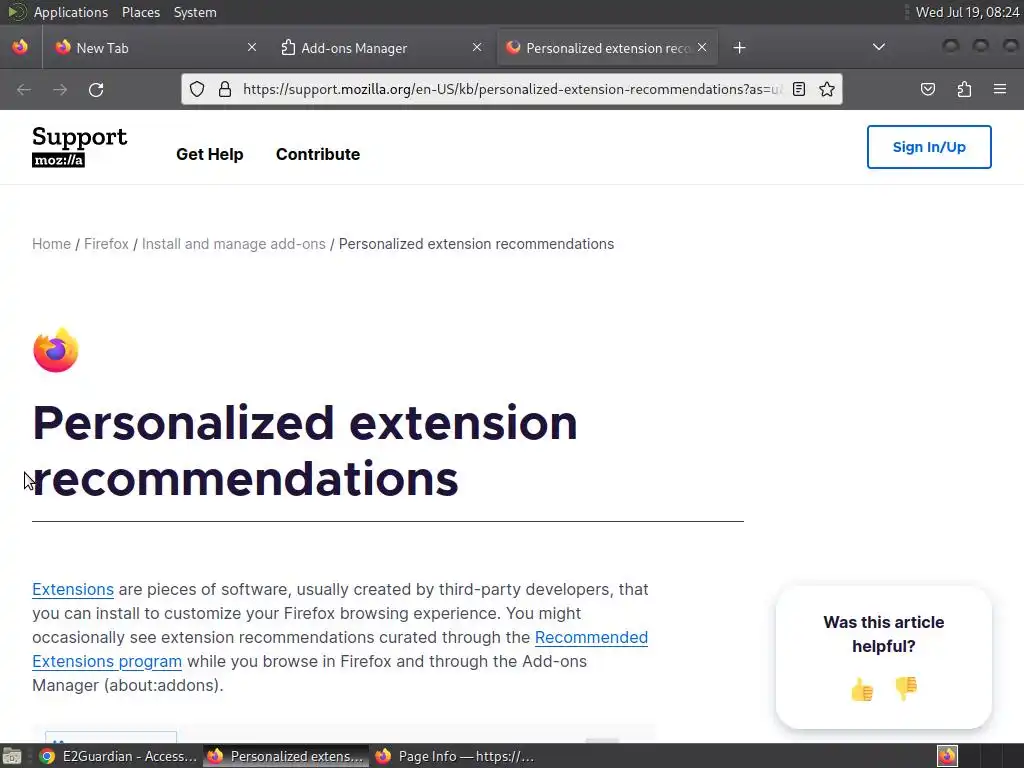Close the Add-ons Manager tab
The image size is (1024, 768).
477,48
